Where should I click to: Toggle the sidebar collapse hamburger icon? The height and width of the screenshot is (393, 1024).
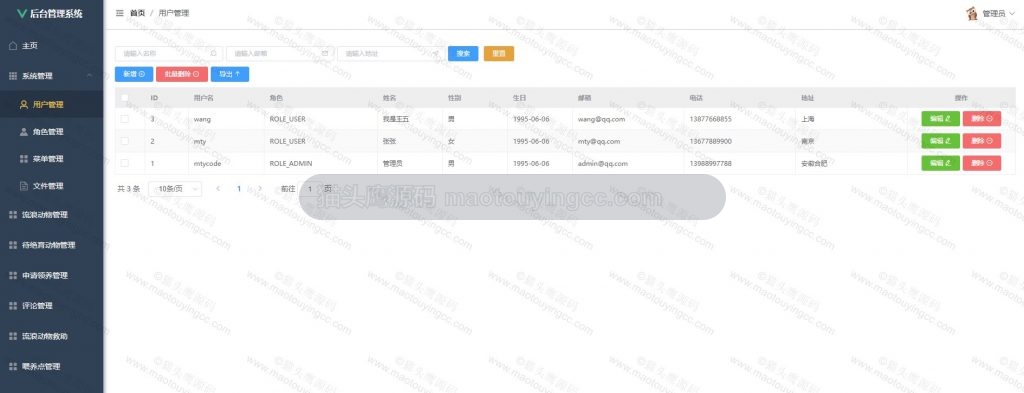(120, 13)
